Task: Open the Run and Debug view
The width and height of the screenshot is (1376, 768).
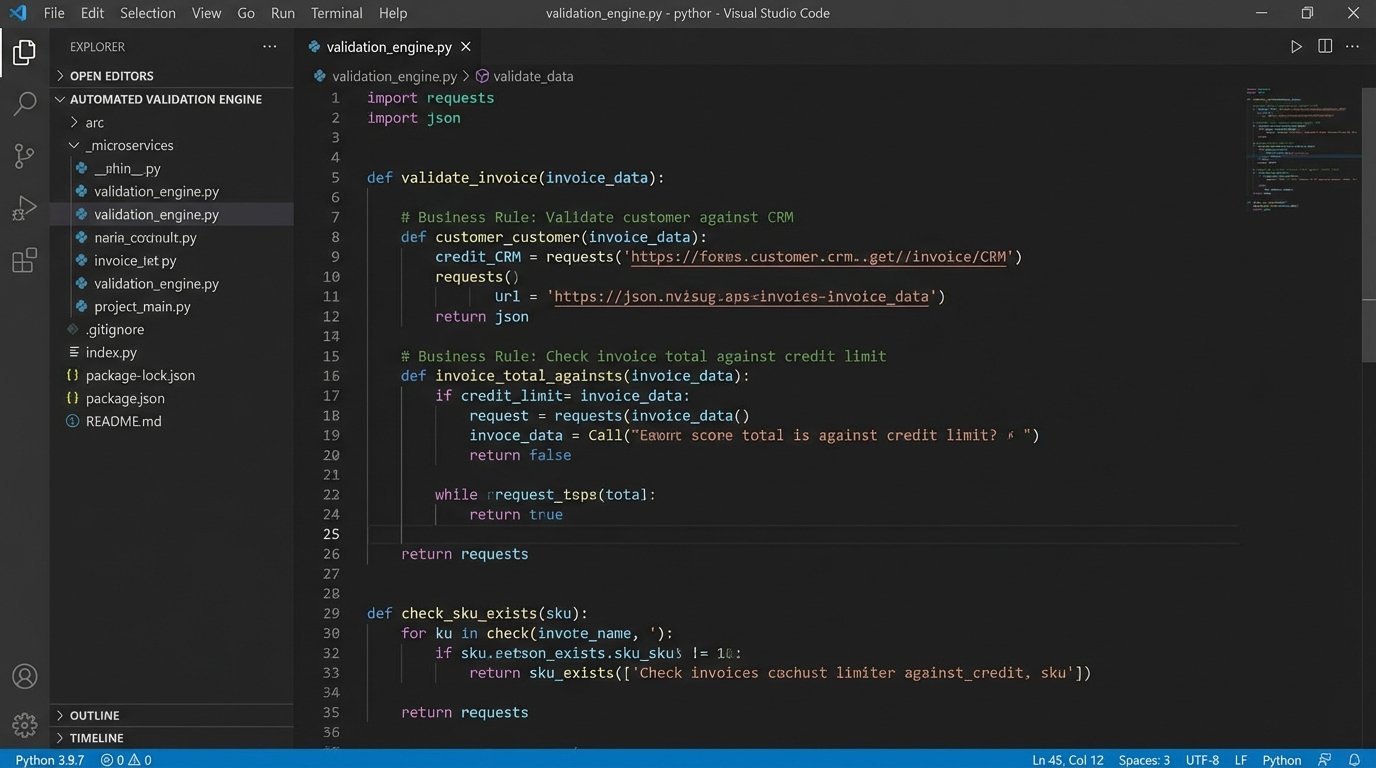Action: click(x=24, y=208)
